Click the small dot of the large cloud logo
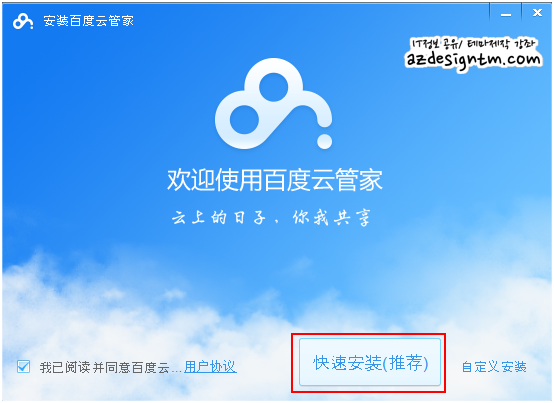Viewport: 554px width, 403px height. [324, 141]
